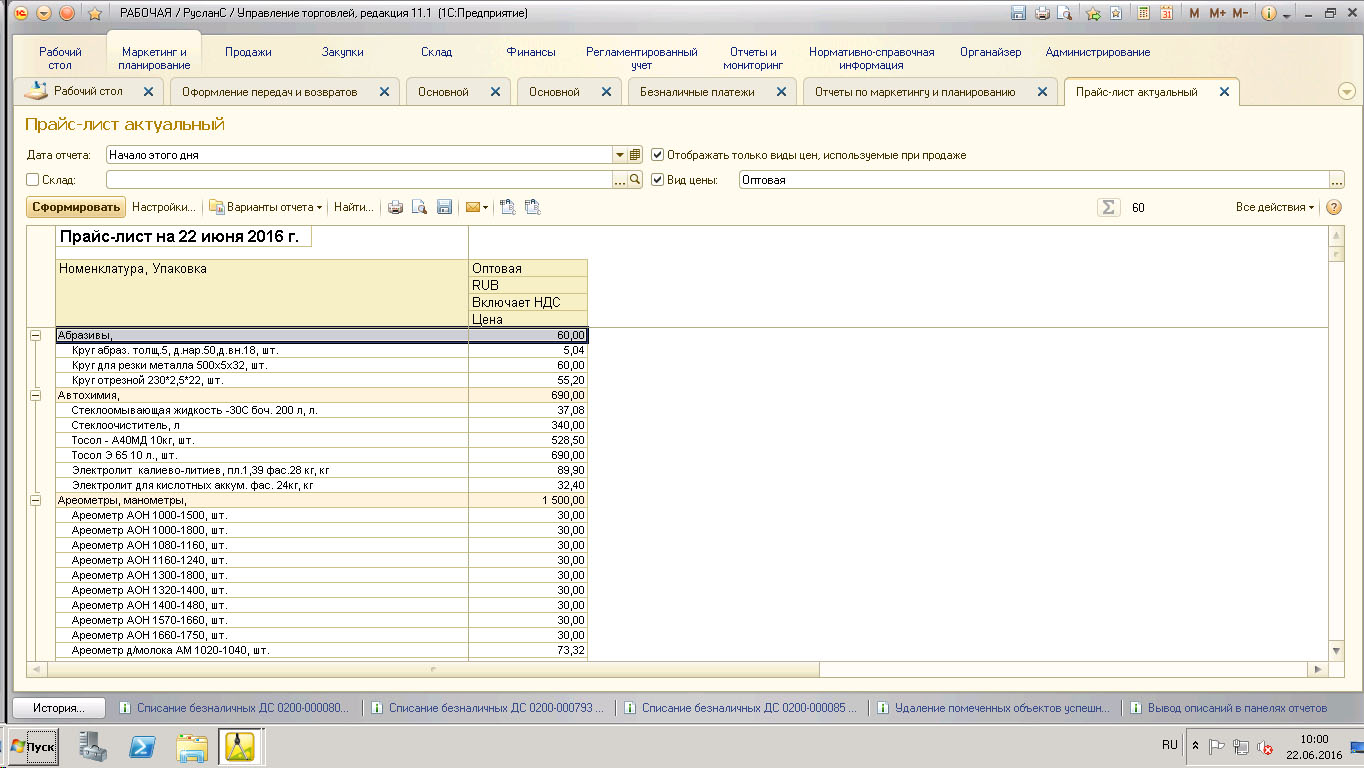Switch to Безналичные платежи tab
The height and width of the screenshot is (768, 1364).
click(697, 92)
